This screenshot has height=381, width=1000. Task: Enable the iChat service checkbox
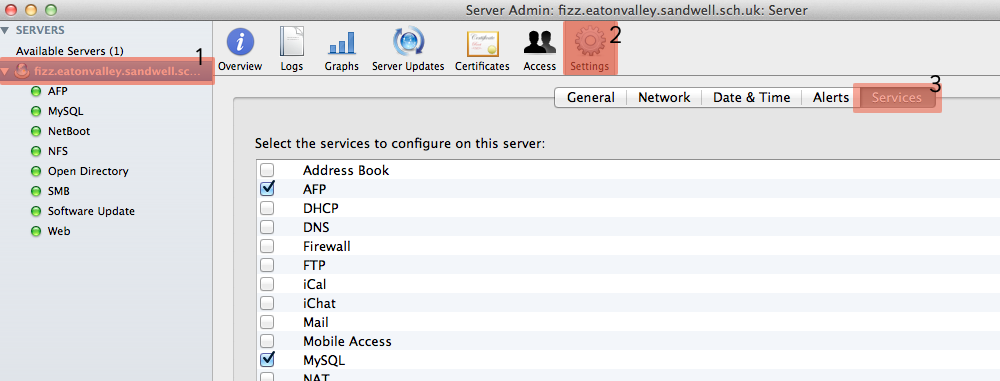(267, 303)
